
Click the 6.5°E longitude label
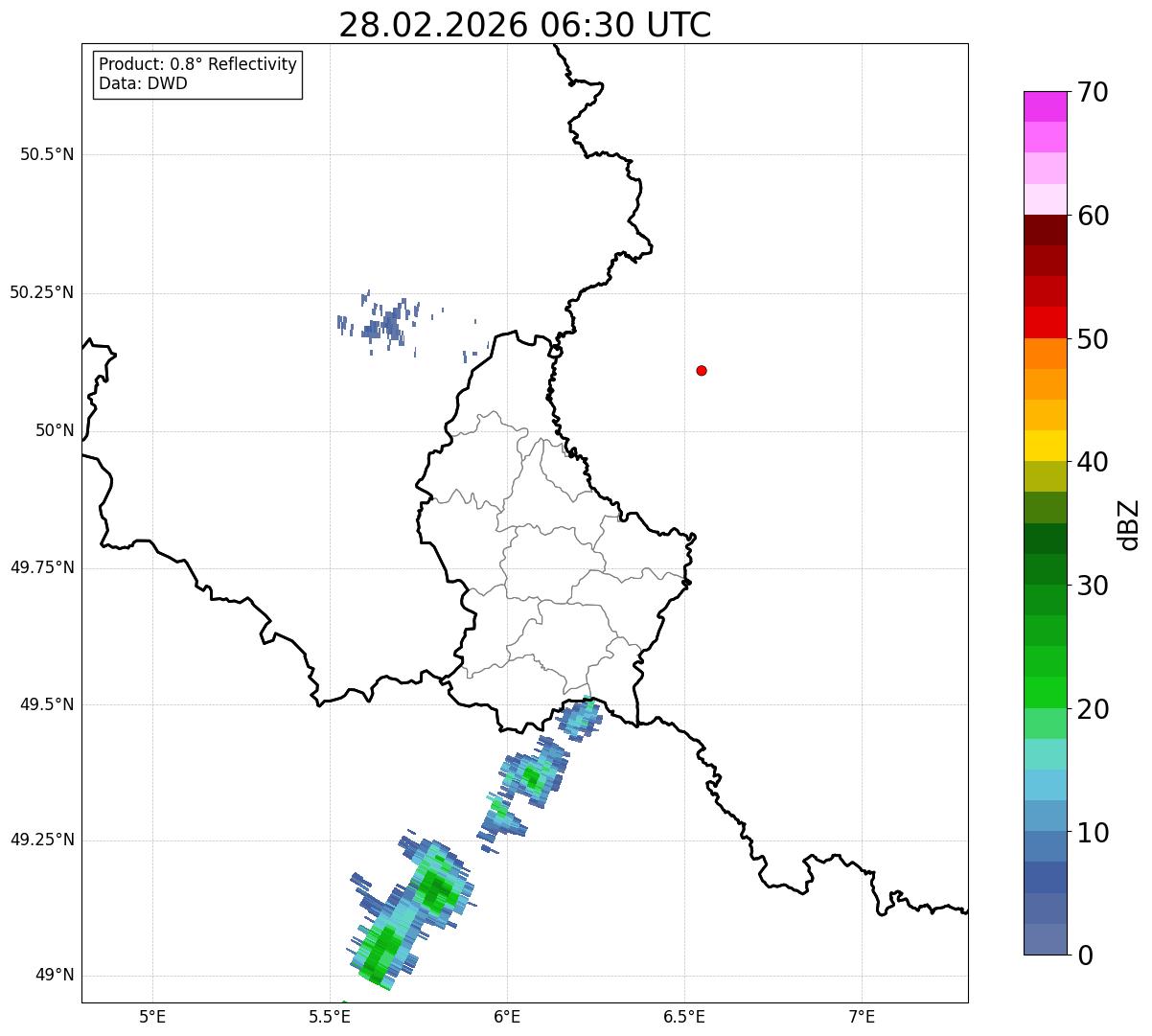(684, 1016)
